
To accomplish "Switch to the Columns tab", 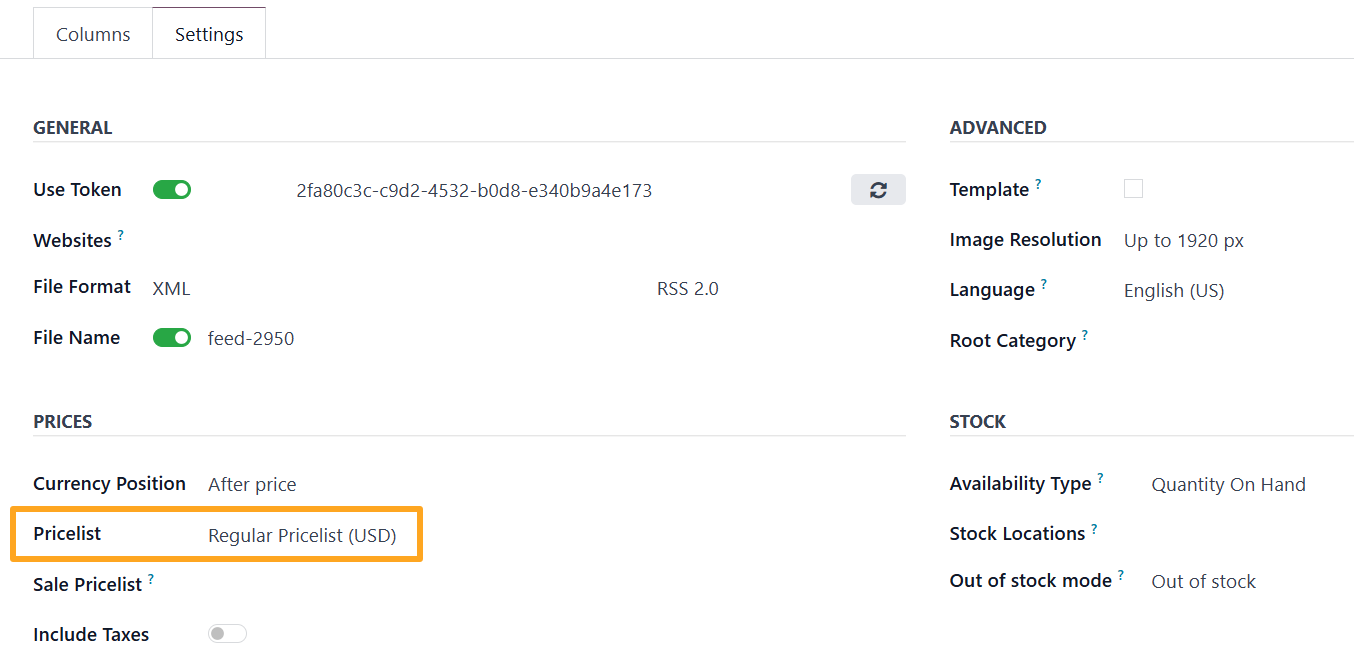I will click(x=92, y=33).
